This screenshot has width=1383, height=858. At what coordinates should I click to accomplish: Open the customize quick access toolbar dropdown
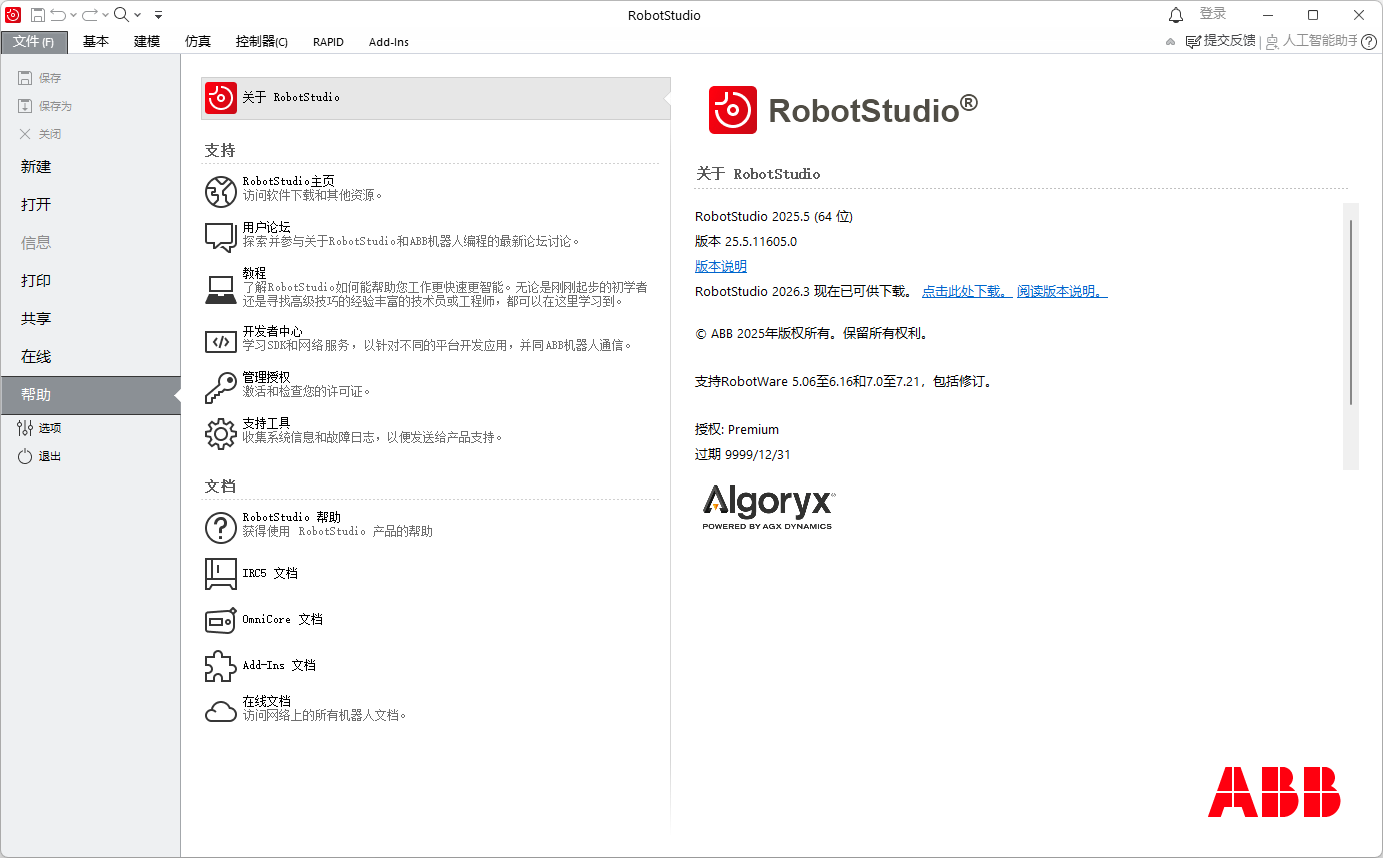pos(159,15)
